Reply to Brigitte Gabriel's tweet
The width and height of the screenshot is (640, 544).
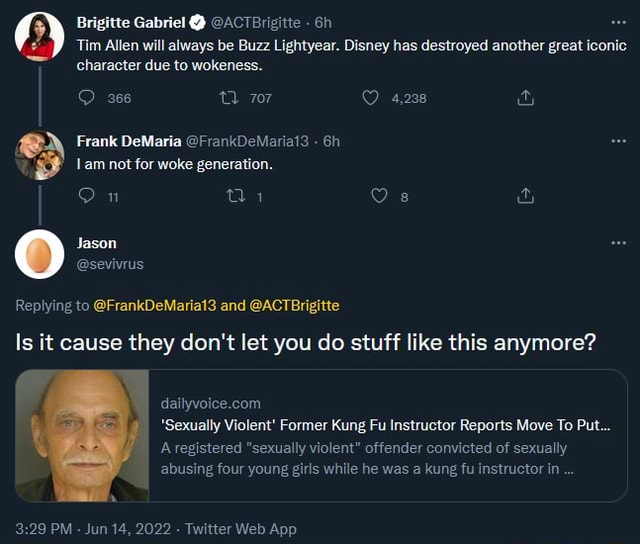coord(86,98)
